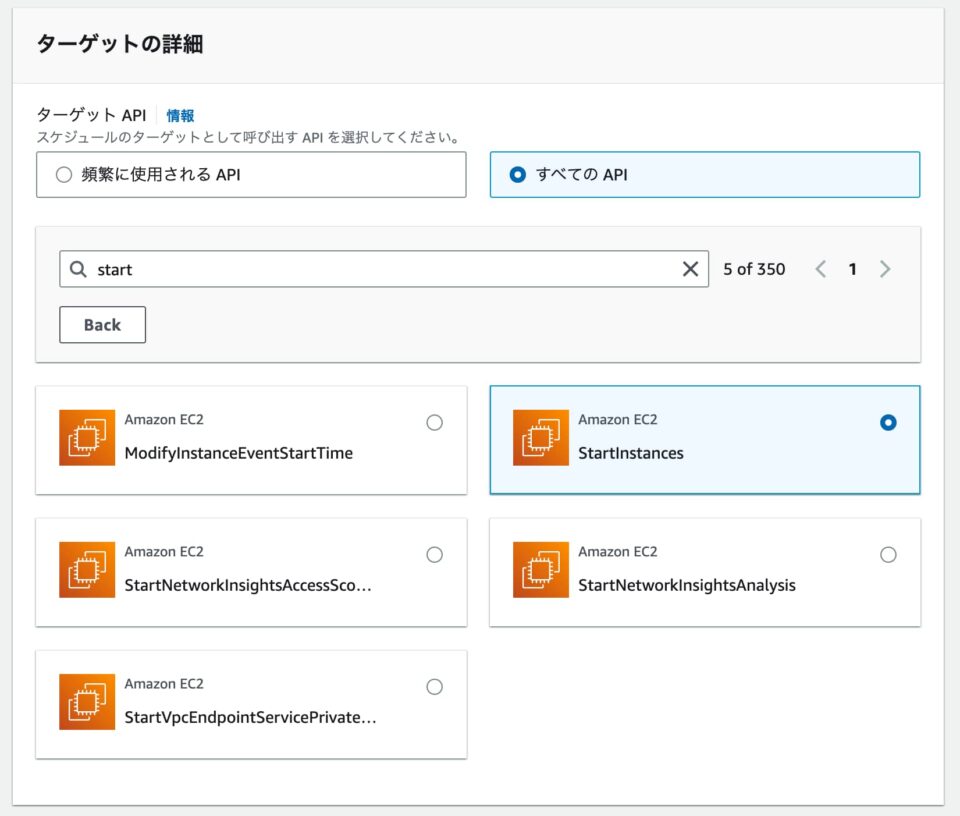This screenshot has height=816, width=960.
Task: Select the 頻繁に使用される API radio option
Action: pyautogui.click(x=63, y=174)
